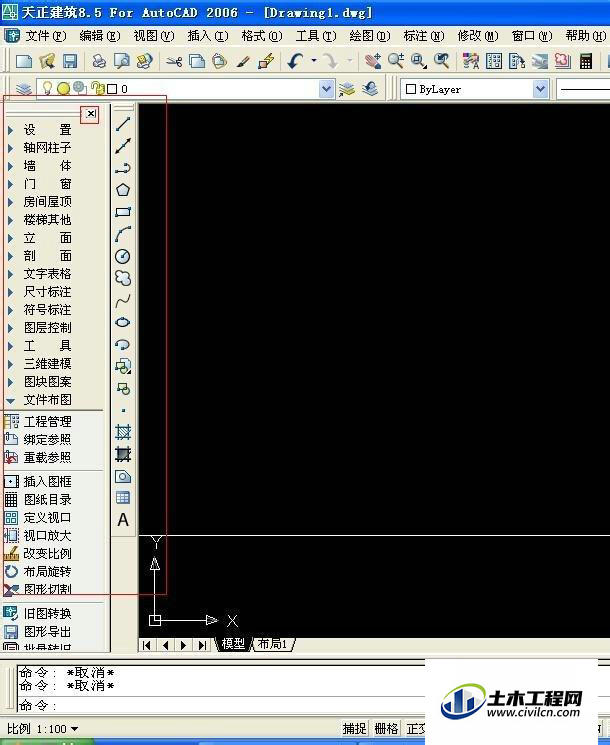Image resolution: width=610 pixels, height=745 pixels.
Task: Select the Line draw tool
Action: click(123, 124)
